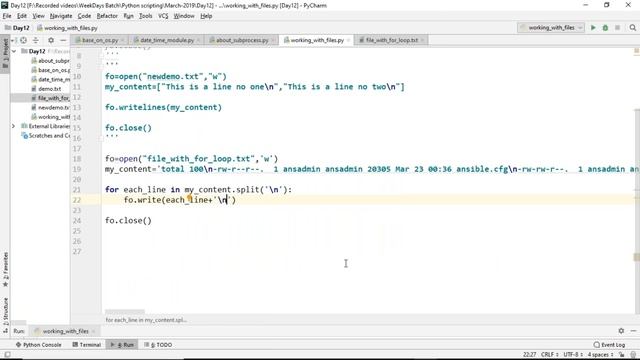
Task: Select demo.txt in project tree
Action: 46,89
